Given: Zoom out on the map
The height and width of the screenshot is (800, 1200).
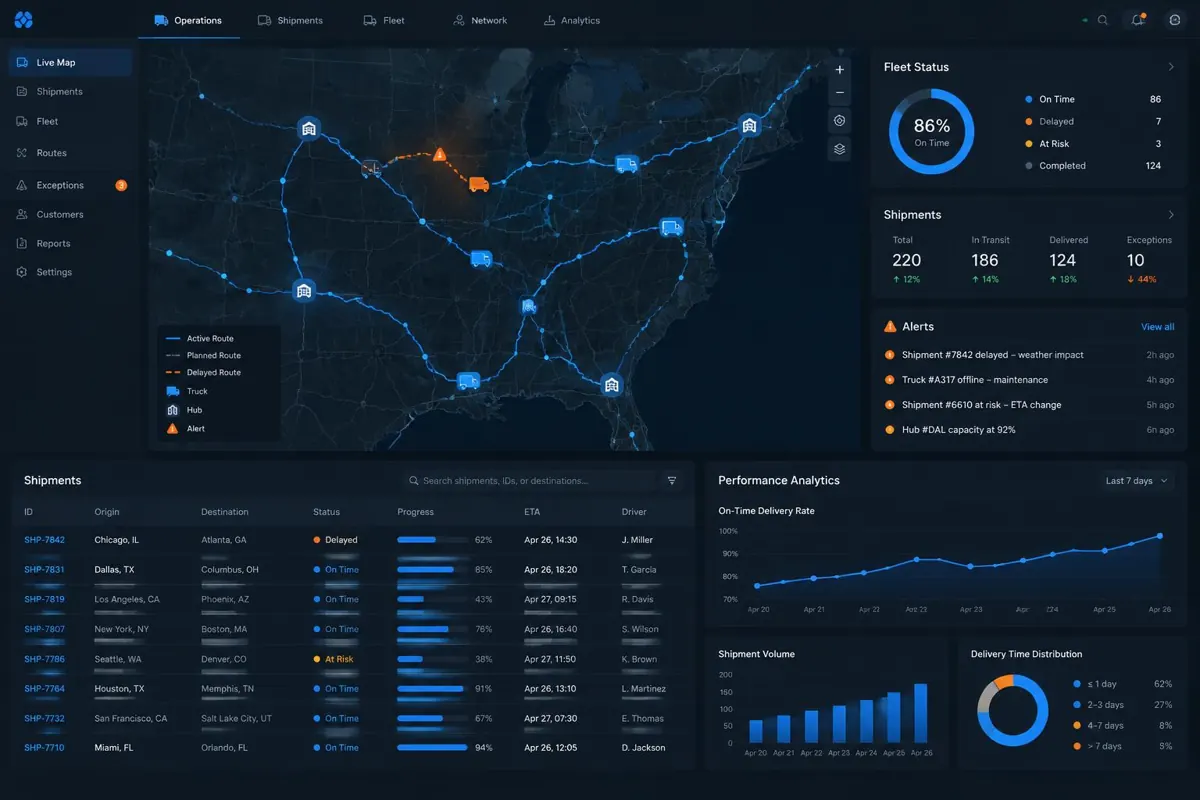Looking at the screenshot, I should click(840, 93).
